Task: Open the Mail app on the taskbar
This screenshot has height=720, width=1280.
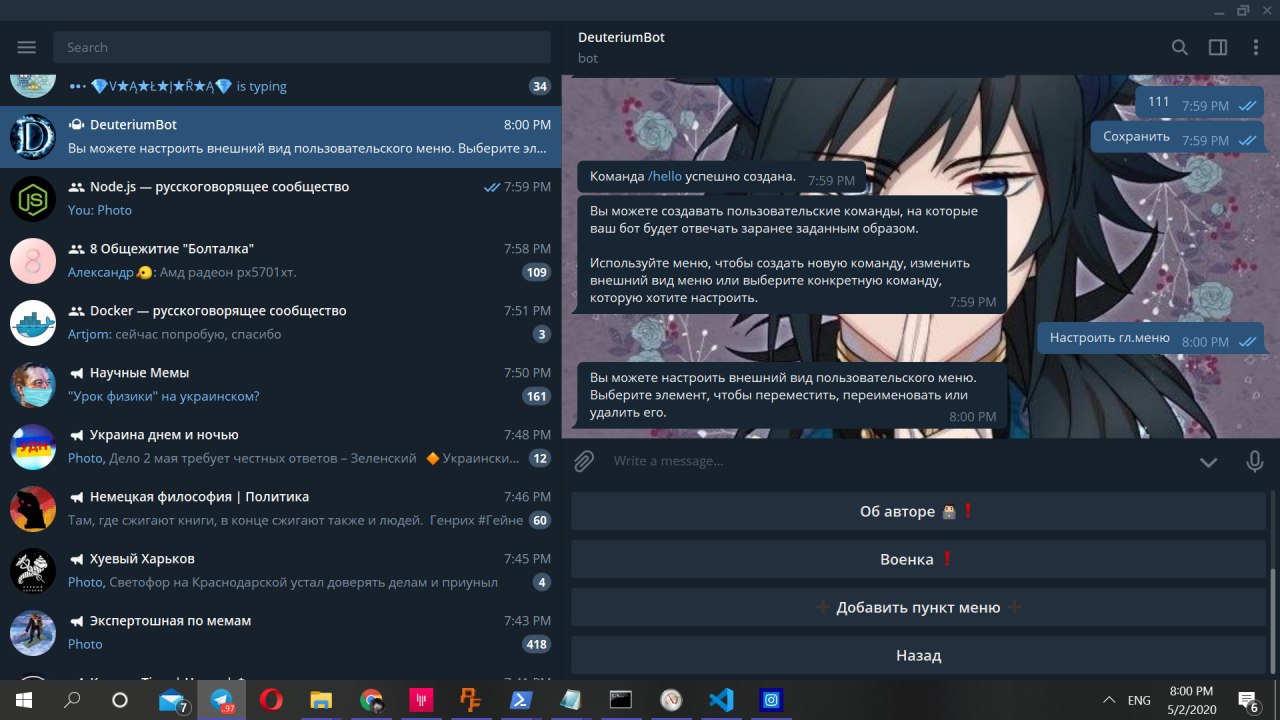Action: tap(172, 700)
